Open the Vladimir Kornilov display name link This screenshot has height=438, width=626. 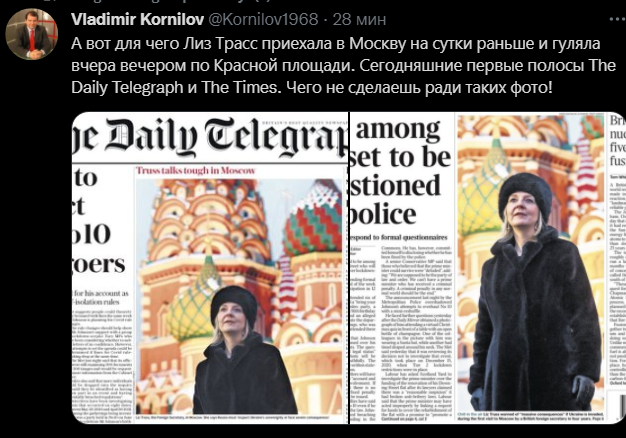pyautogui.click(x=137, y=19)
